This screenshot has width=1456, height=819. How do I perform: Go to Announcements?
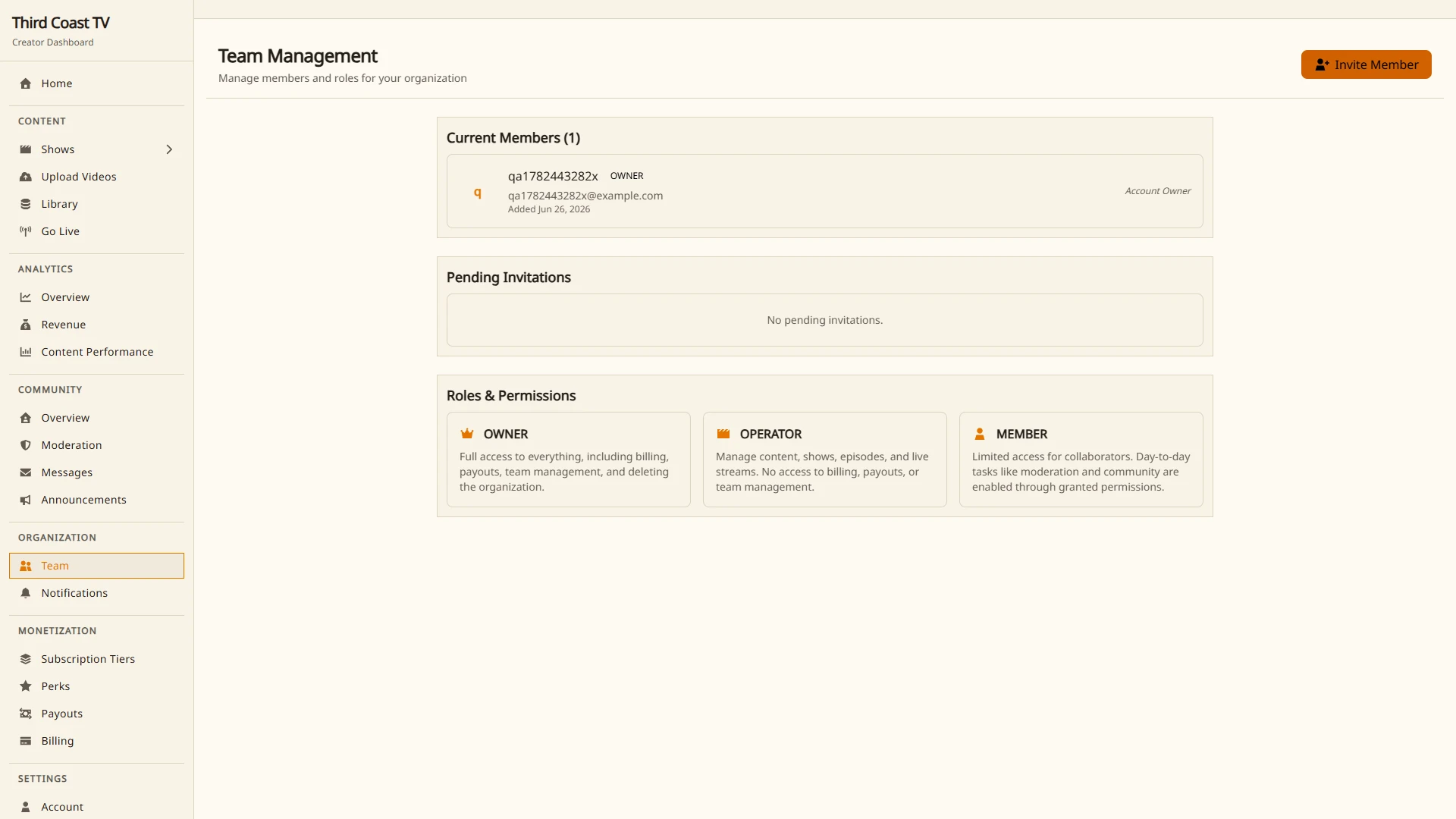coord(96,500)
